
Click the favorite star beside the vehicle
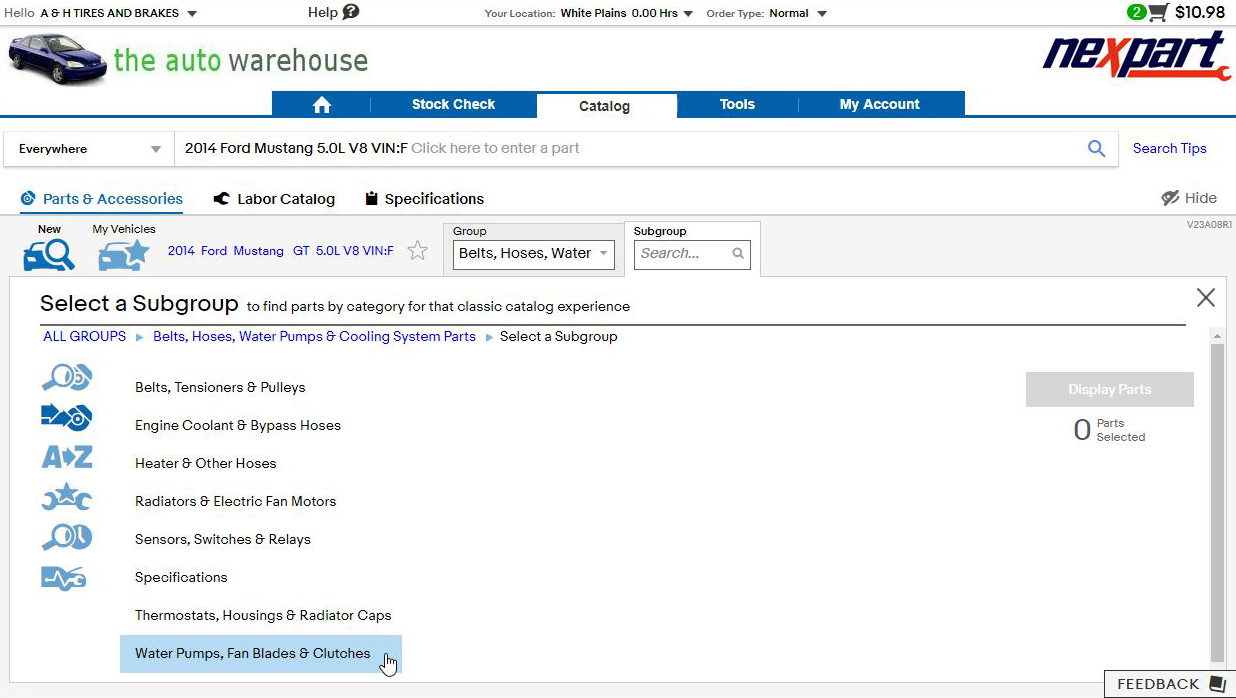418,251
